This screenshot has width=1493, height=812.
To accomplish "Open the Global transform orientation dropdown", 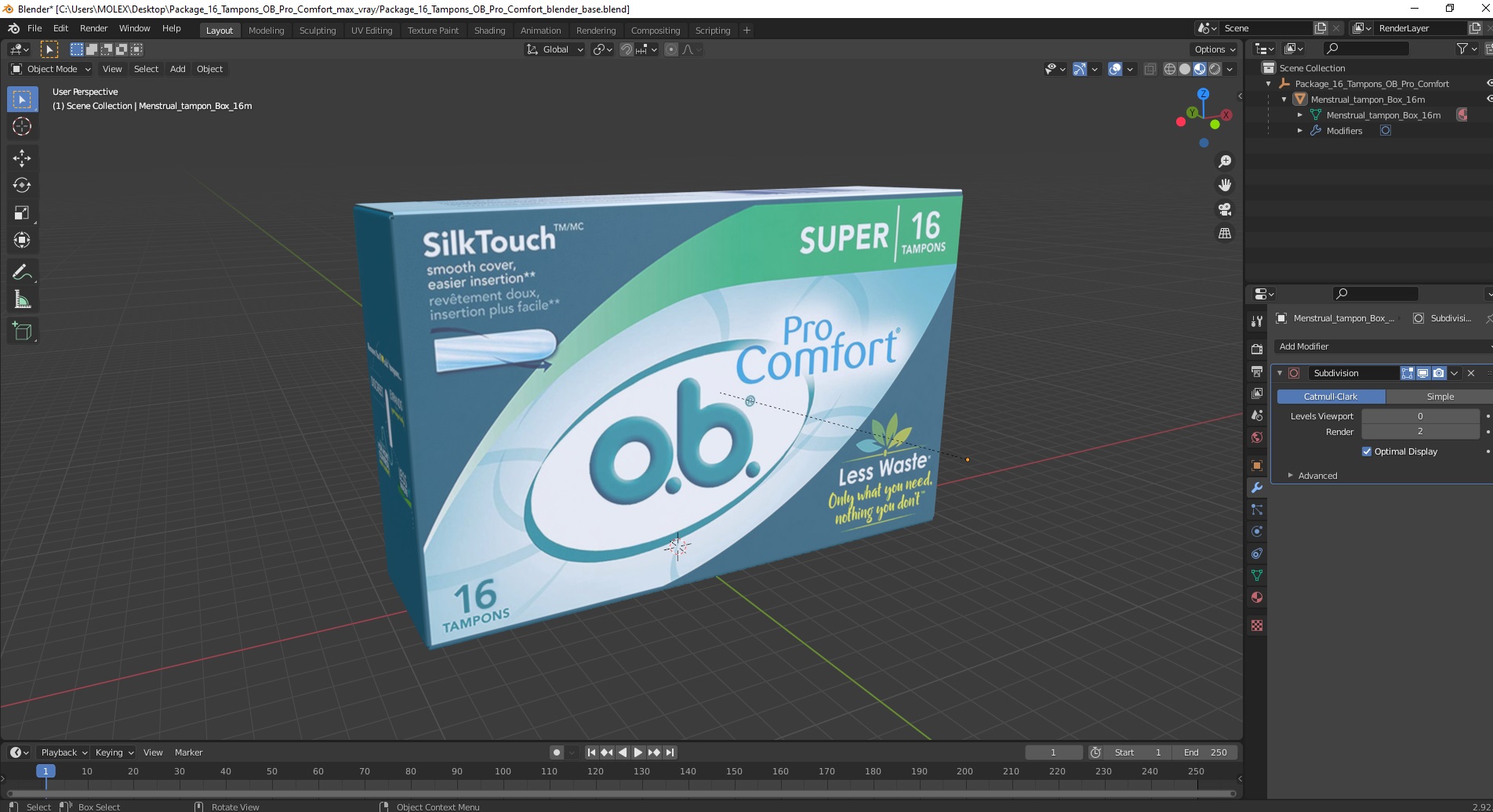I will click(x=554, y=49).
